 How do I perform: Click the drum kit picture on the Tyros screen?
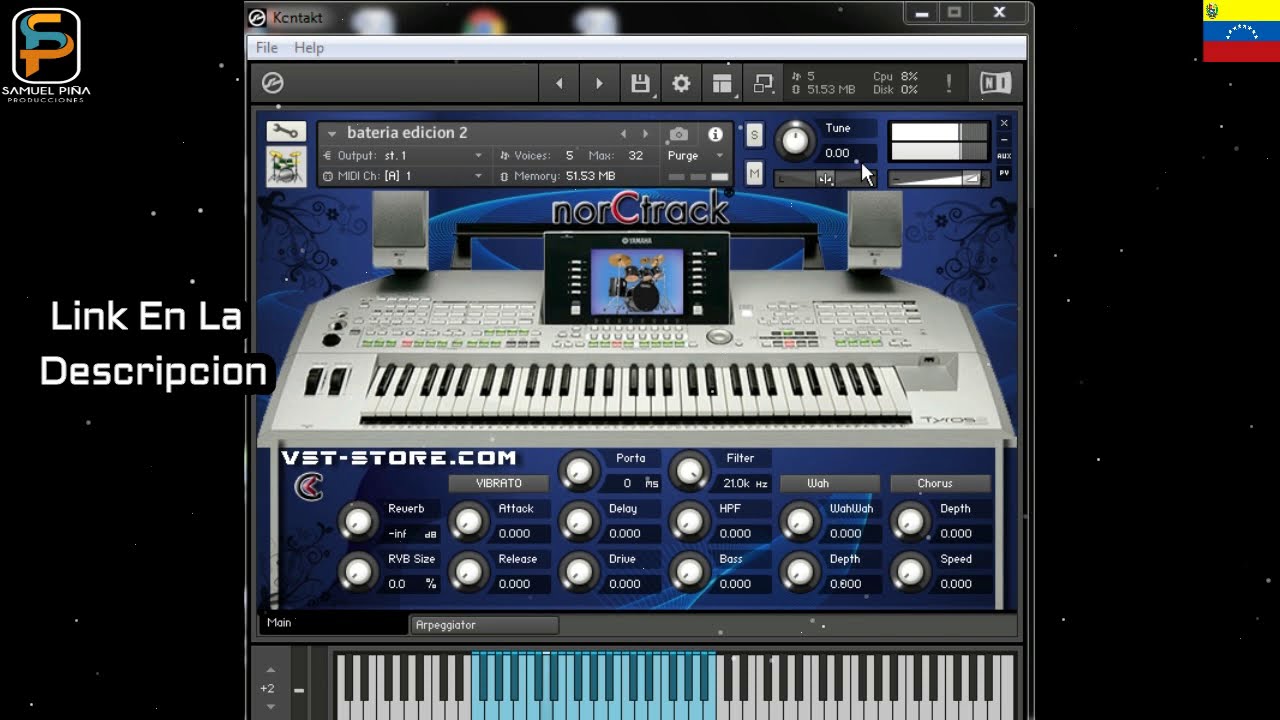pyautogui.click(x=636, y=281)
